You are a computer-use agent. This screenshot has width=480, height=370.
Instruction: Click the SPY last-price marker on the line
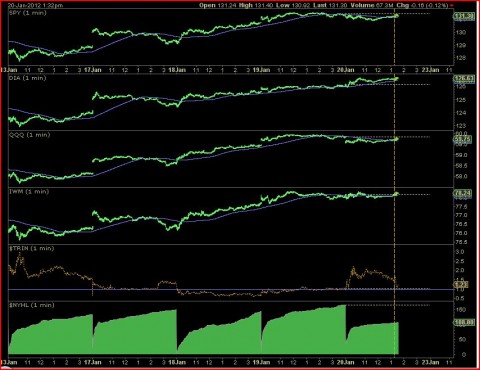point(396,16)
